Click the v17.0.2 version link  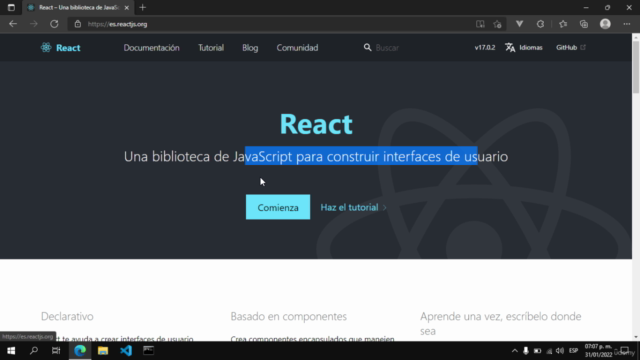tap(484, 47)
